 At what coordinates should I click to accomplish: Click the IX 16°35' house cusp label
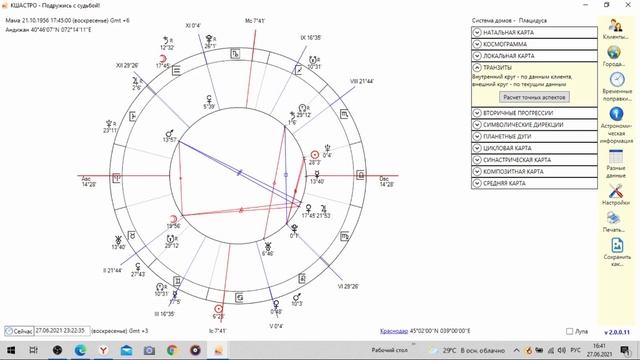click(x=311, y=38)
